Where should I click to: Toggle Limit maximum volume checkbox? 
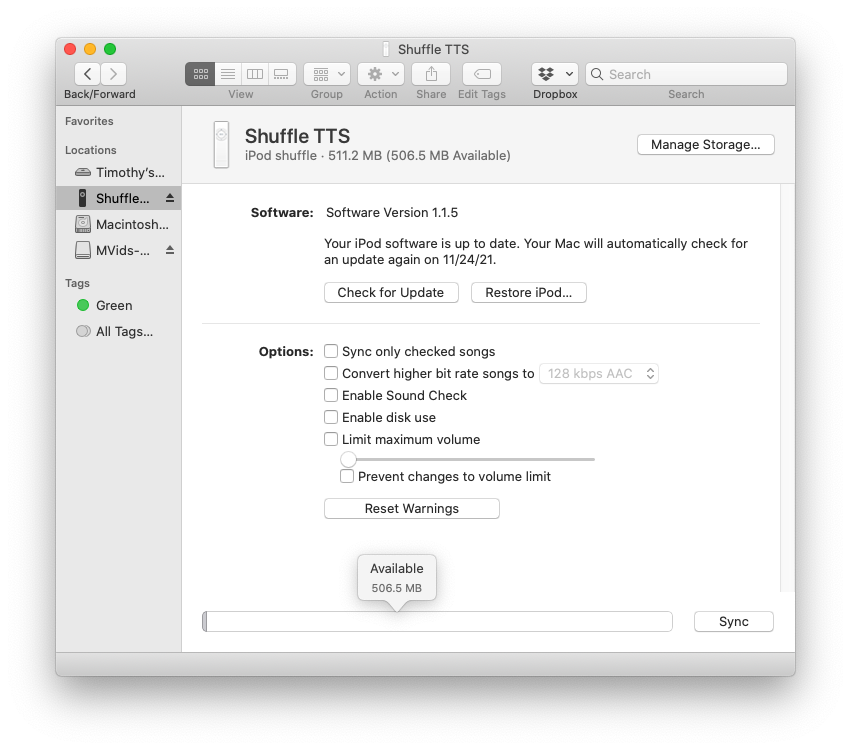click(x=331, y=439)
